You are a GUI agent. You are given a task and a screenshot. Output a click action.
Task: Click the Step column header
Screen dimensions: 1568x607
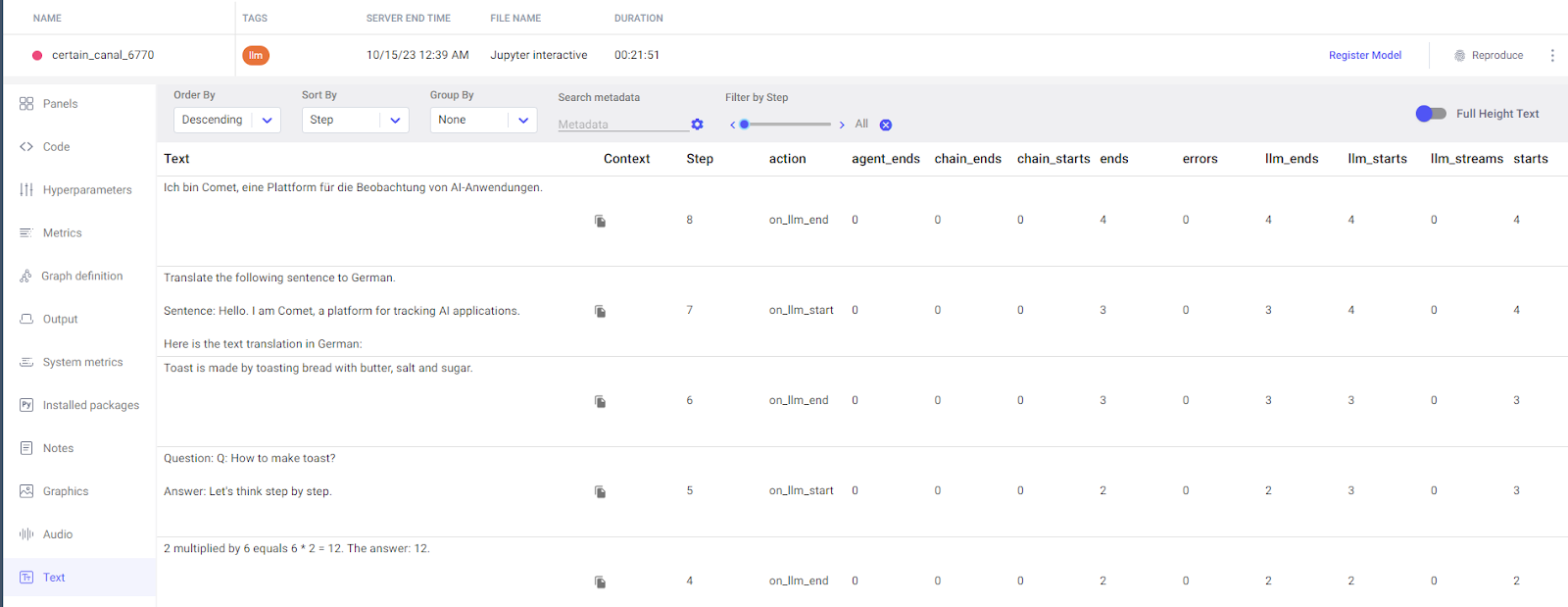coord(700,159)
